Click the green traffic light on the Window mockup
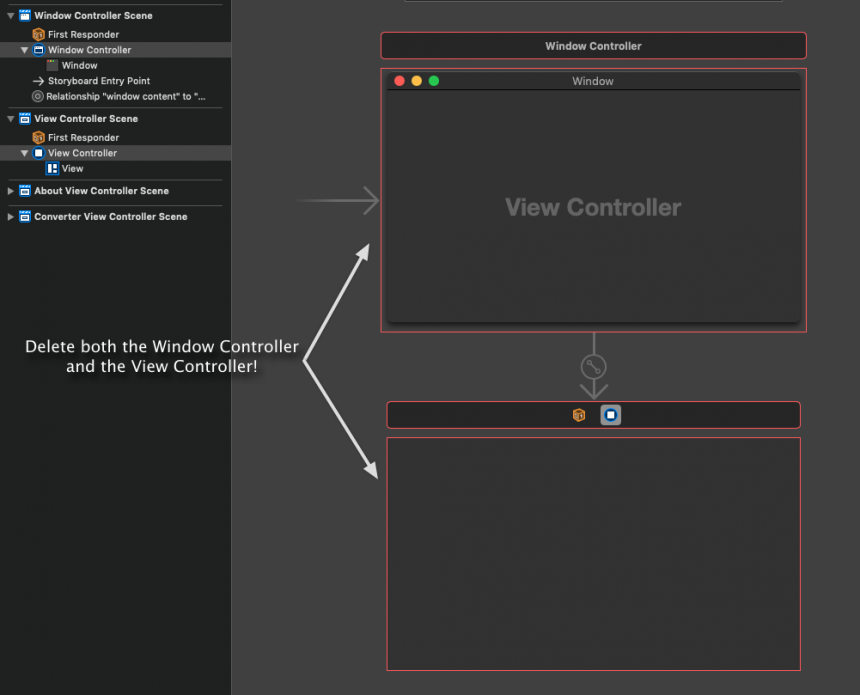This screenshot has width=860, height=695. (x=431, y=80)
